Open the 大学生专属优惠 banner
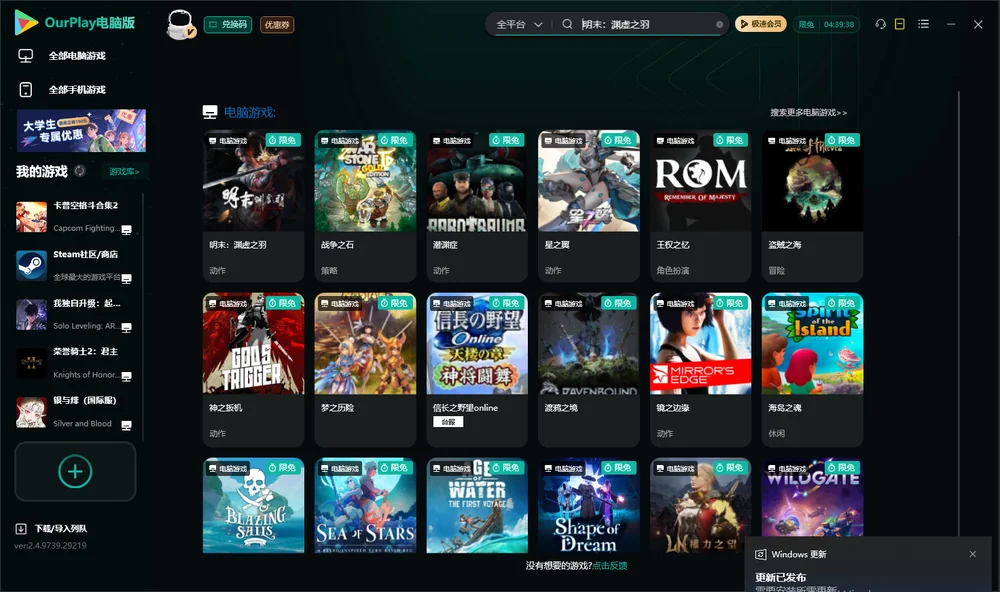1000x592 pixels. (82, 131)
